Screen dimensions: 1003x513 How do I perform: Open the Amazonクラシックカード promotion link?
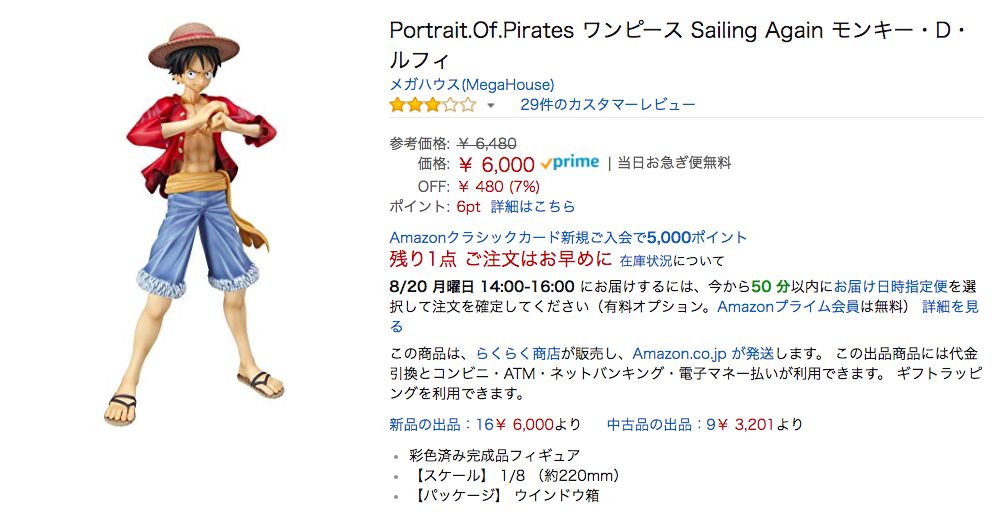click(568, 237)
